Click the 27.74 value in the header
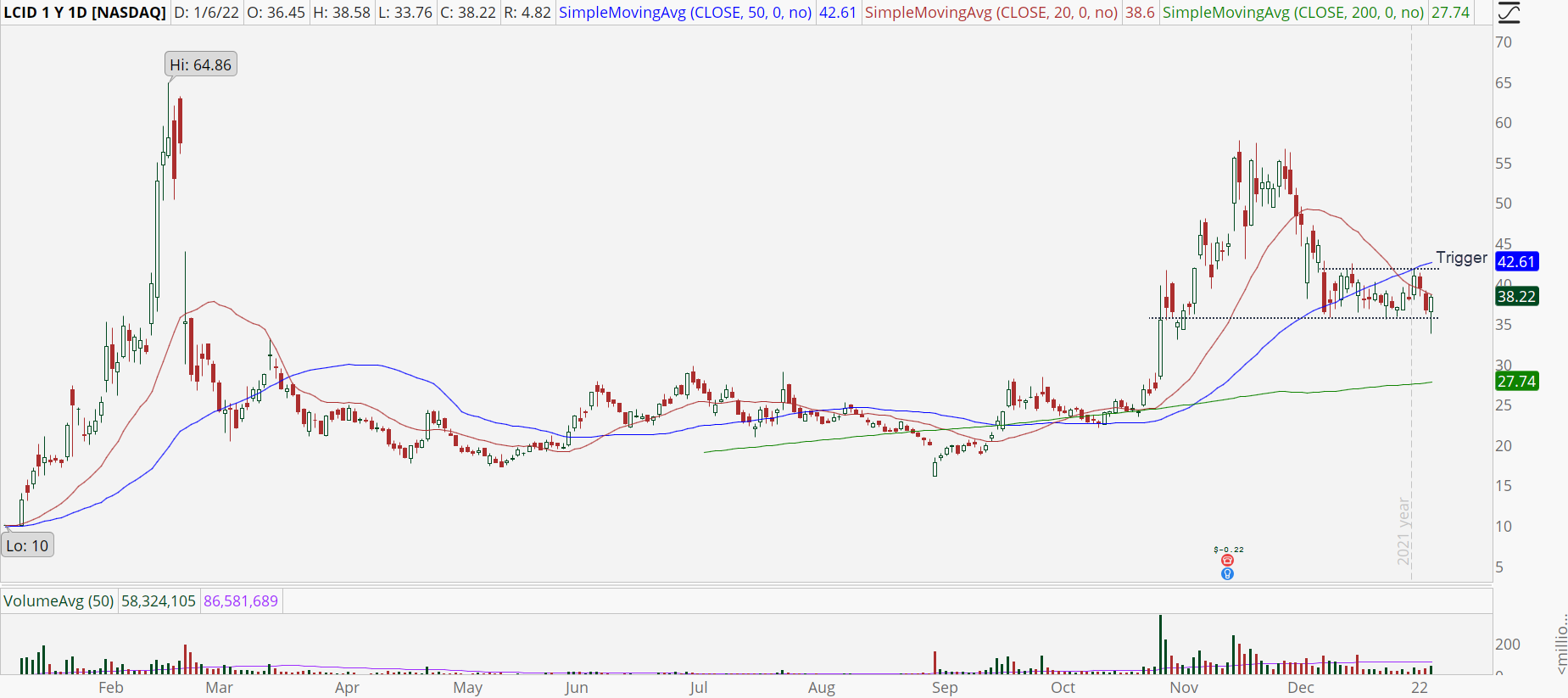The image size is (1568, 698). (x=1450, y=13)
